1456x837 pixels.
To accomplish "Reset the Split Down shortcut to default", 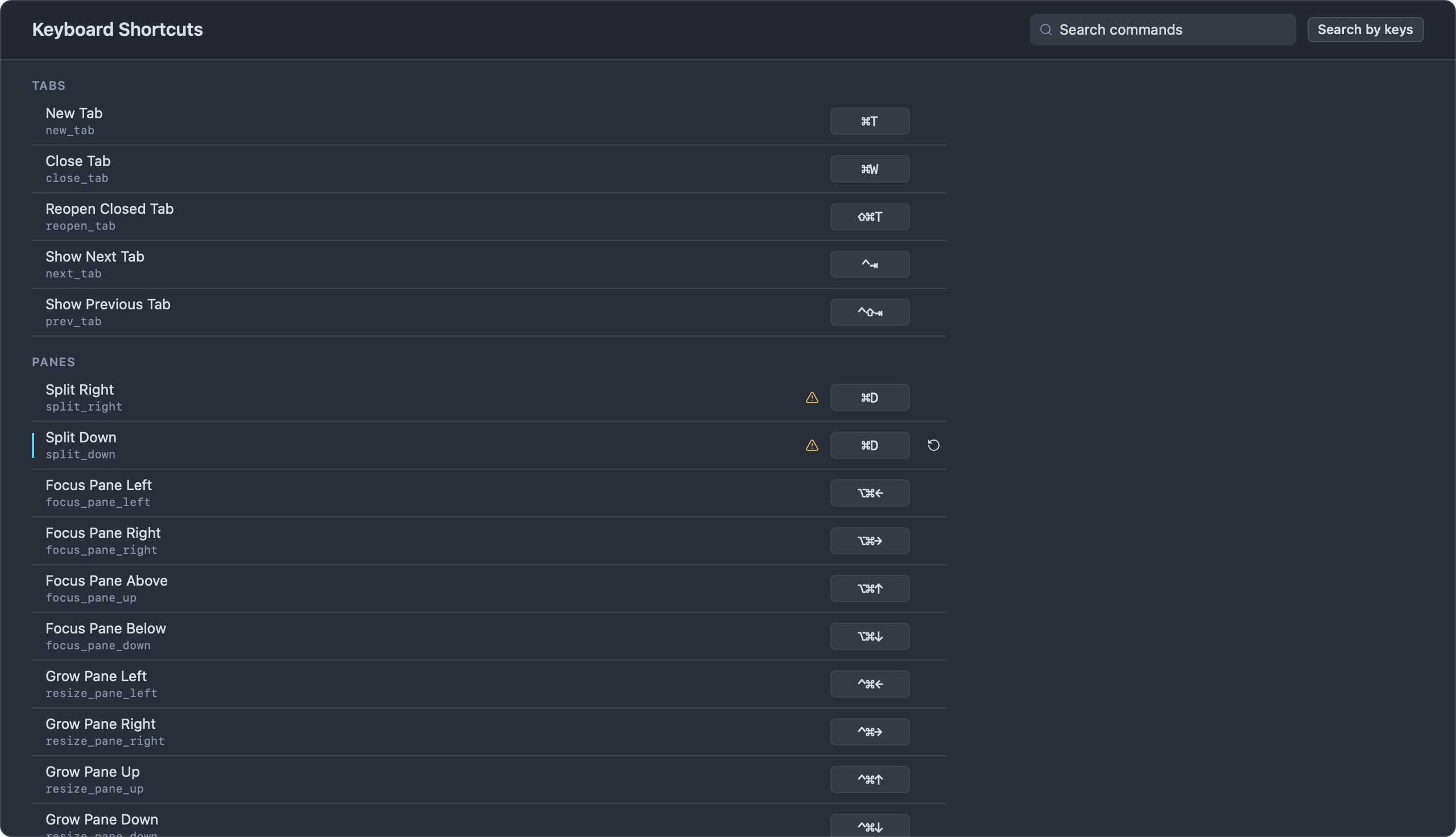I will coord(933,445).
